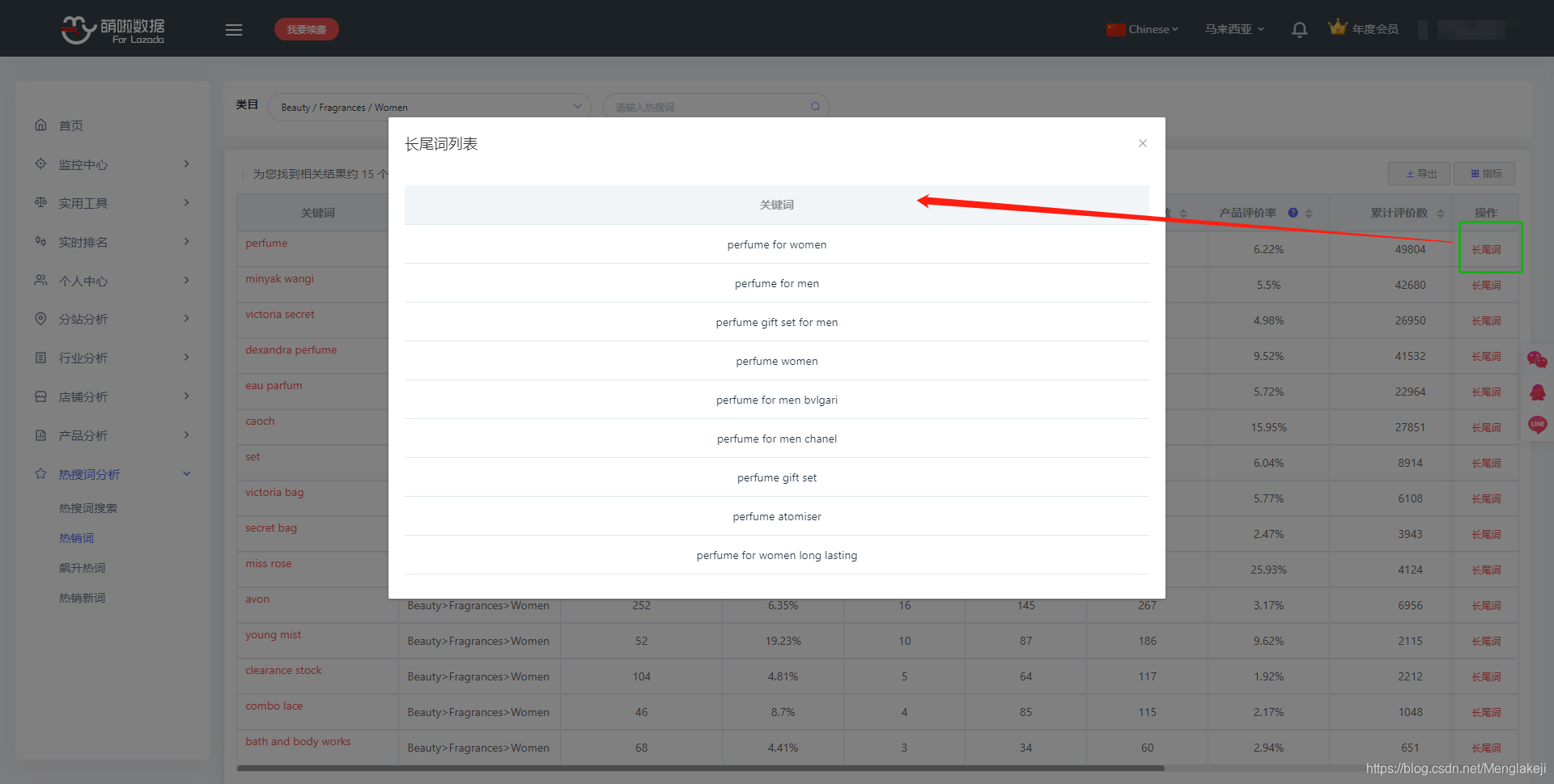
Task: Click 'clearance stock' keyword link
Action: 283,670
